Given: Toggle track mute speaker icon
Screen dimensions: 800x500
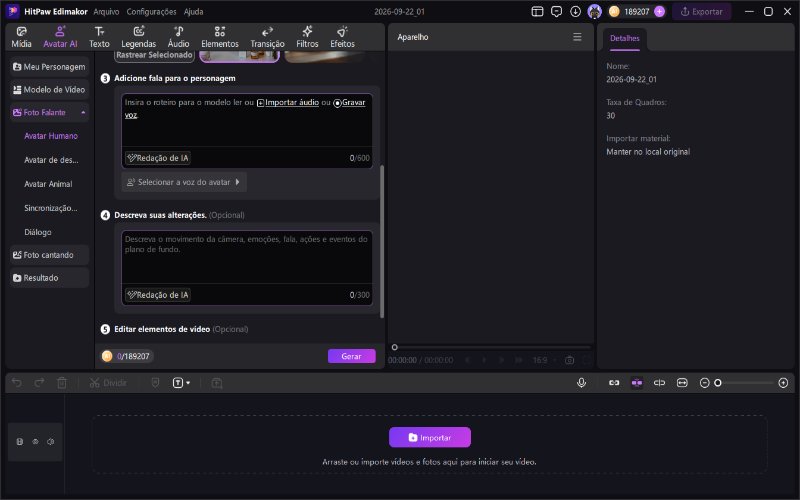Looking at the screenshot, I should (x=51, y=442).
